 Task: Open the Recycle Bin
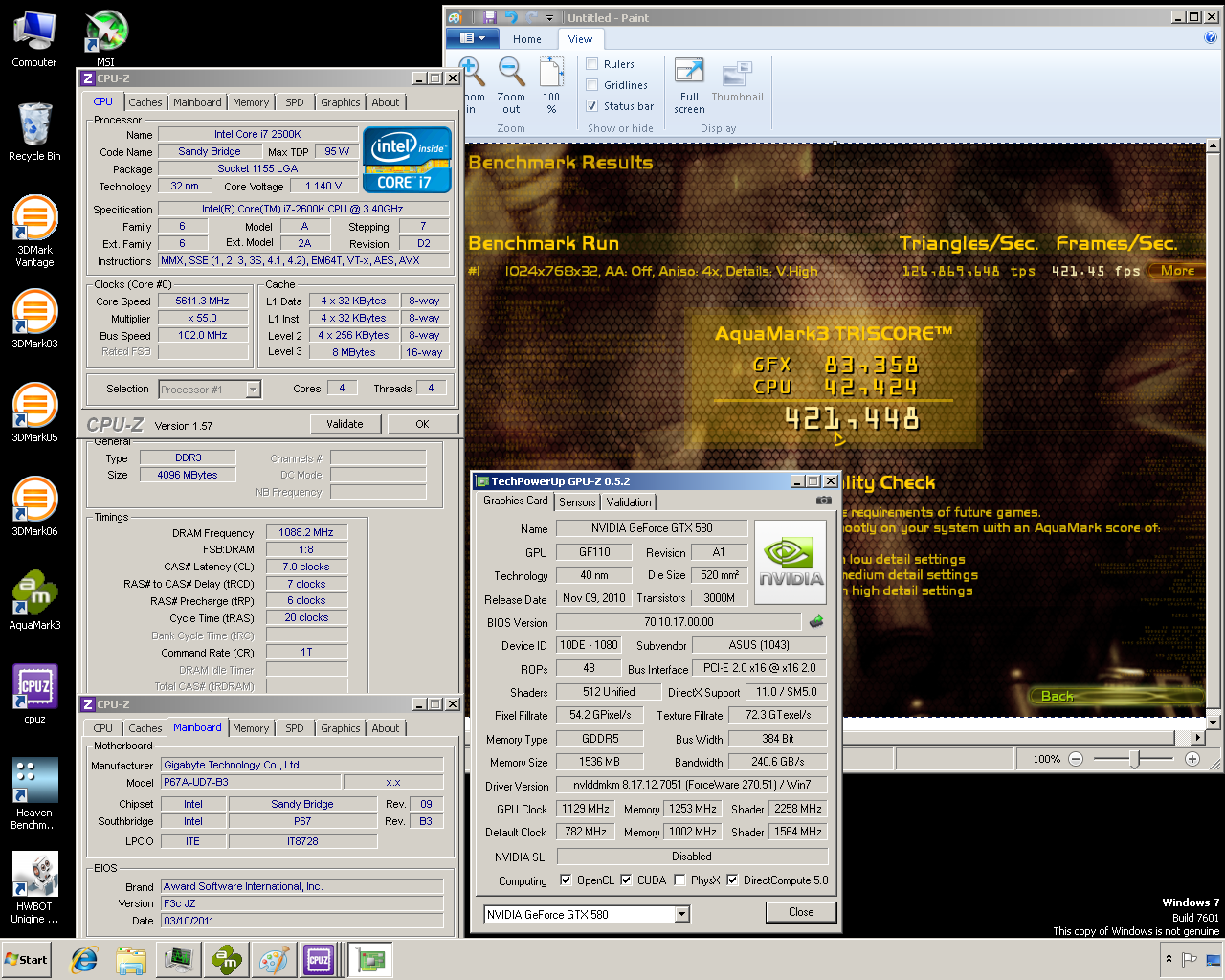34,132
